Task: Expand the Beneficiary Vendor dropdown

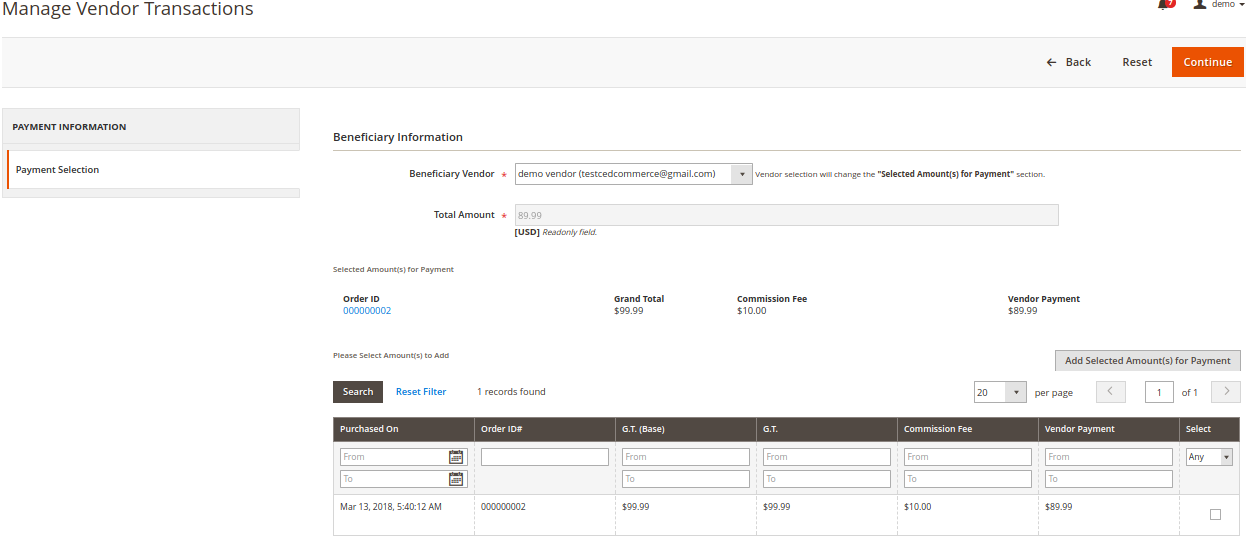Action: (741, 174)
